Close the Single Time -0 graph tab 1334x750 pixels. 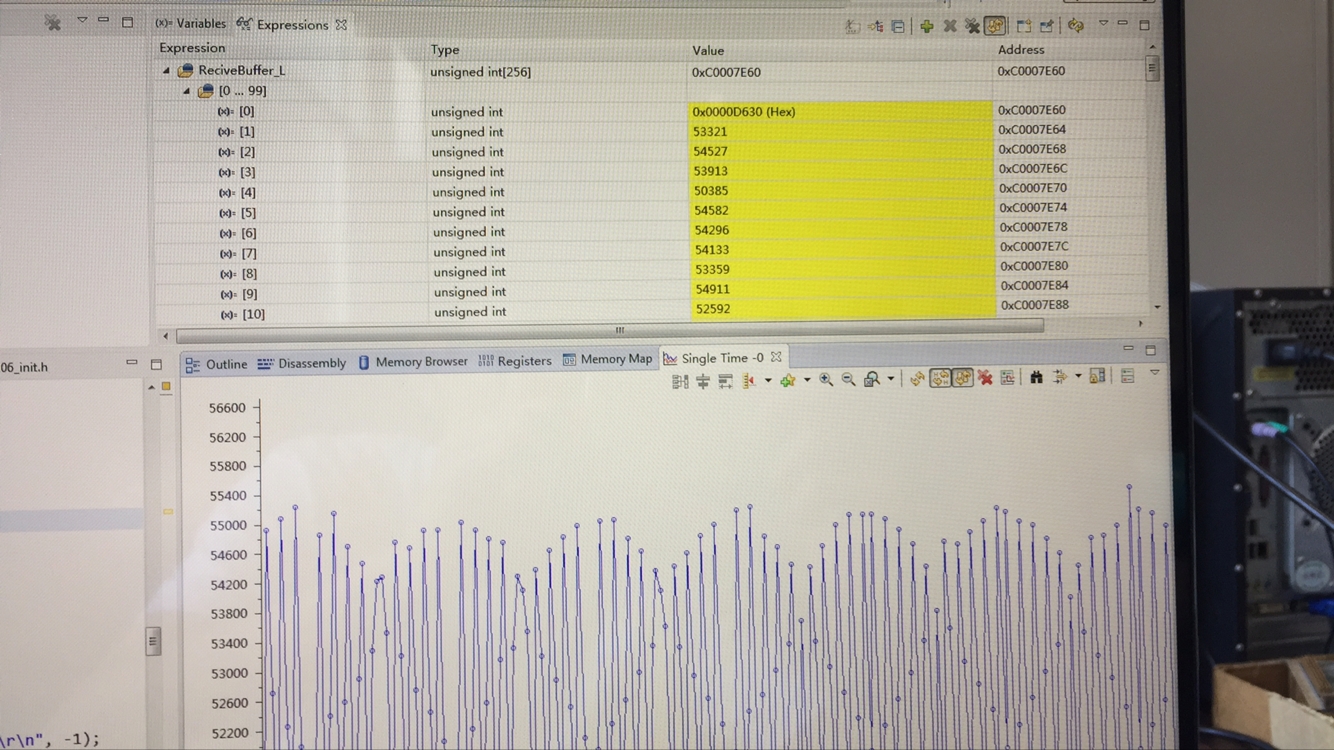click(776, 357)
